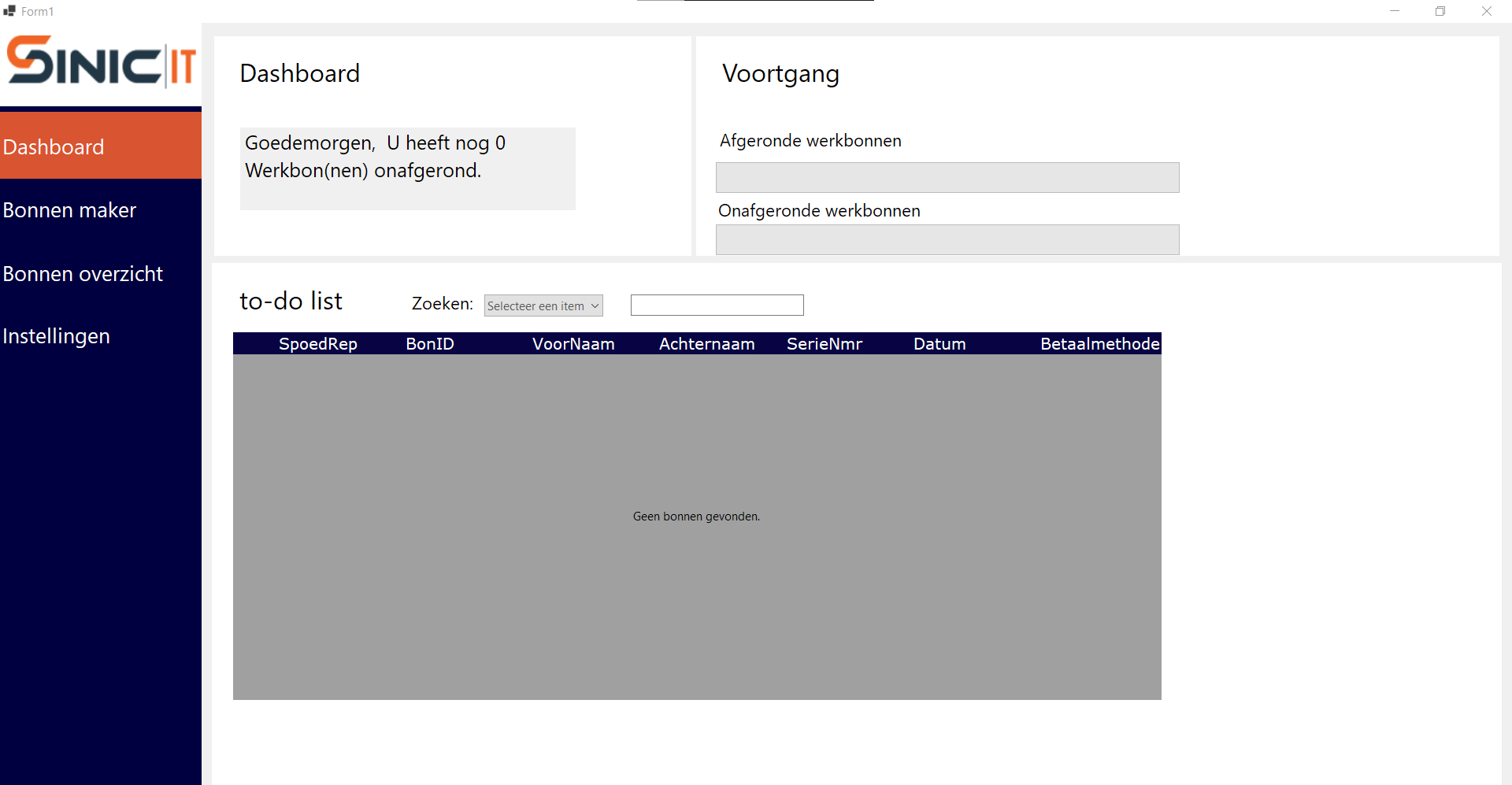
Task: Click the Datum column header
Action: click(939, 344)
